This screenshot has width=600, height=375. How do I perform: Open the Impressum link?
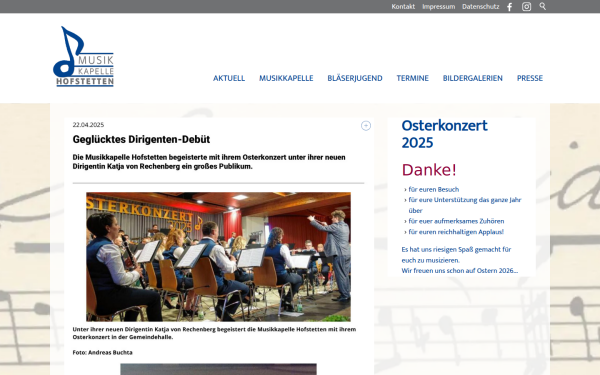[439, 7]
